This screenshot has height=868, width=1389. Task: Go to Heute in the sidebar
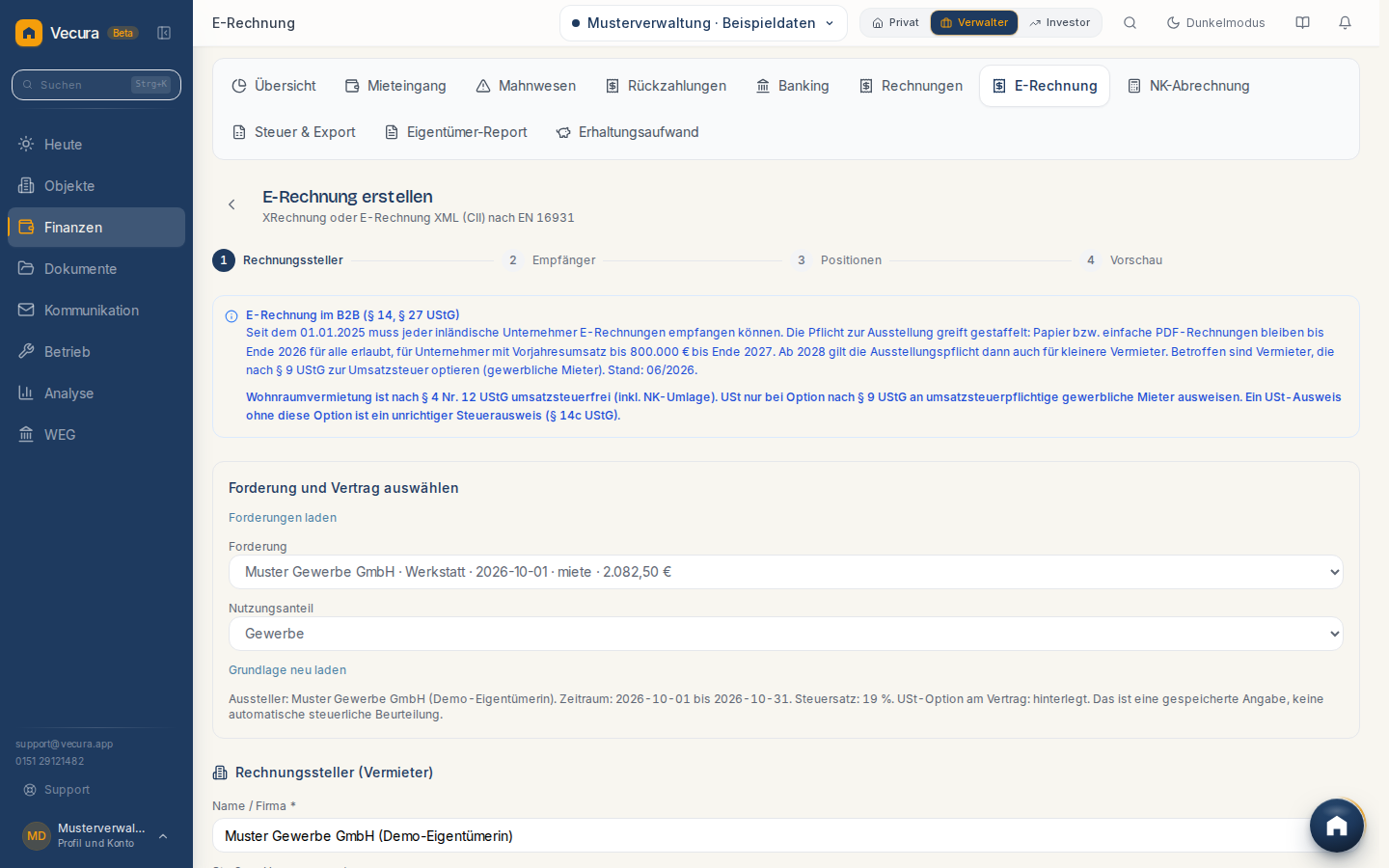tap(96, 145)
